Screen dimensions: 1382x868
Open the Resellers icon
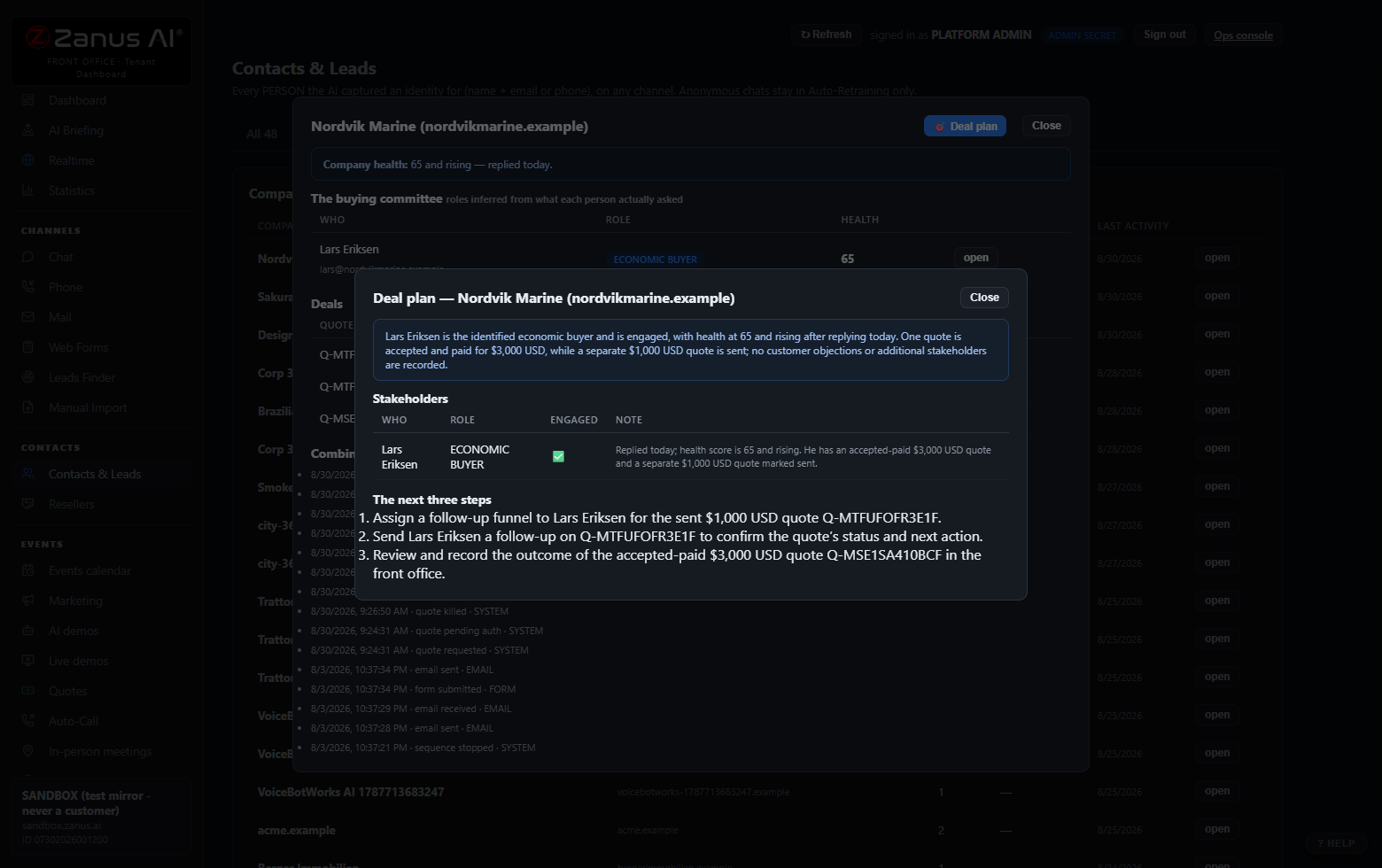coord(28,504)
